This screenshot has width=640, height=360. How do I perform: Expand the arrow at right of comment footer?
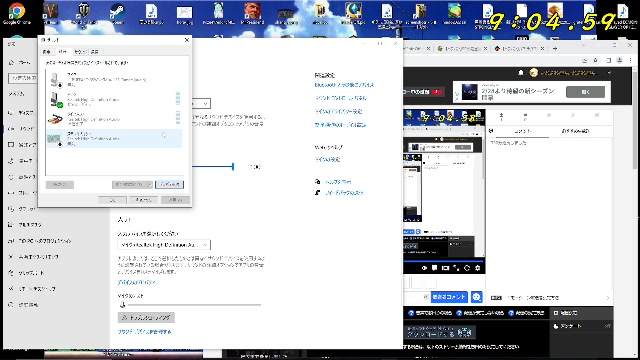click(x=608, y=298)
